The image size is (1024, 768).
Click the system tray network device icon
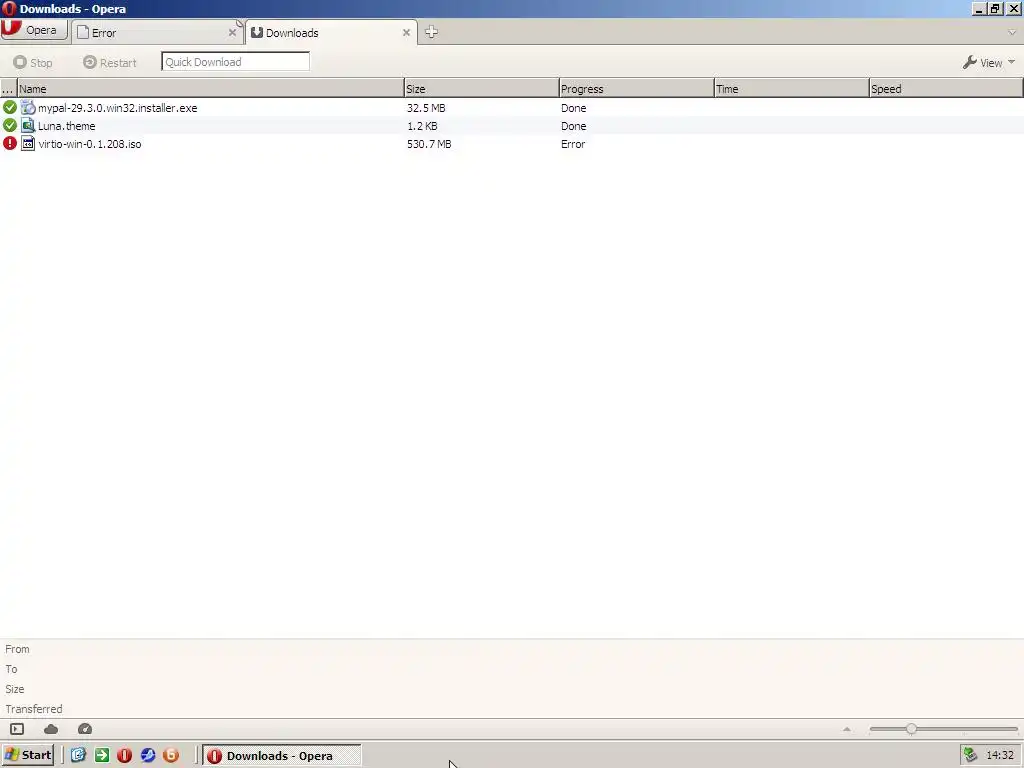970,756
